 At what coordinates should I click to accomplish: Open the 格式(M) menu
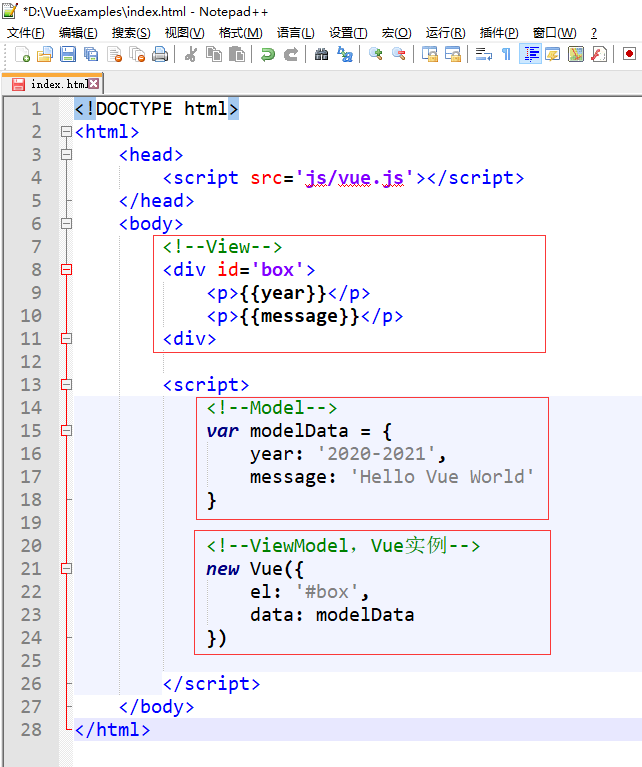click(x=240, y=33)
